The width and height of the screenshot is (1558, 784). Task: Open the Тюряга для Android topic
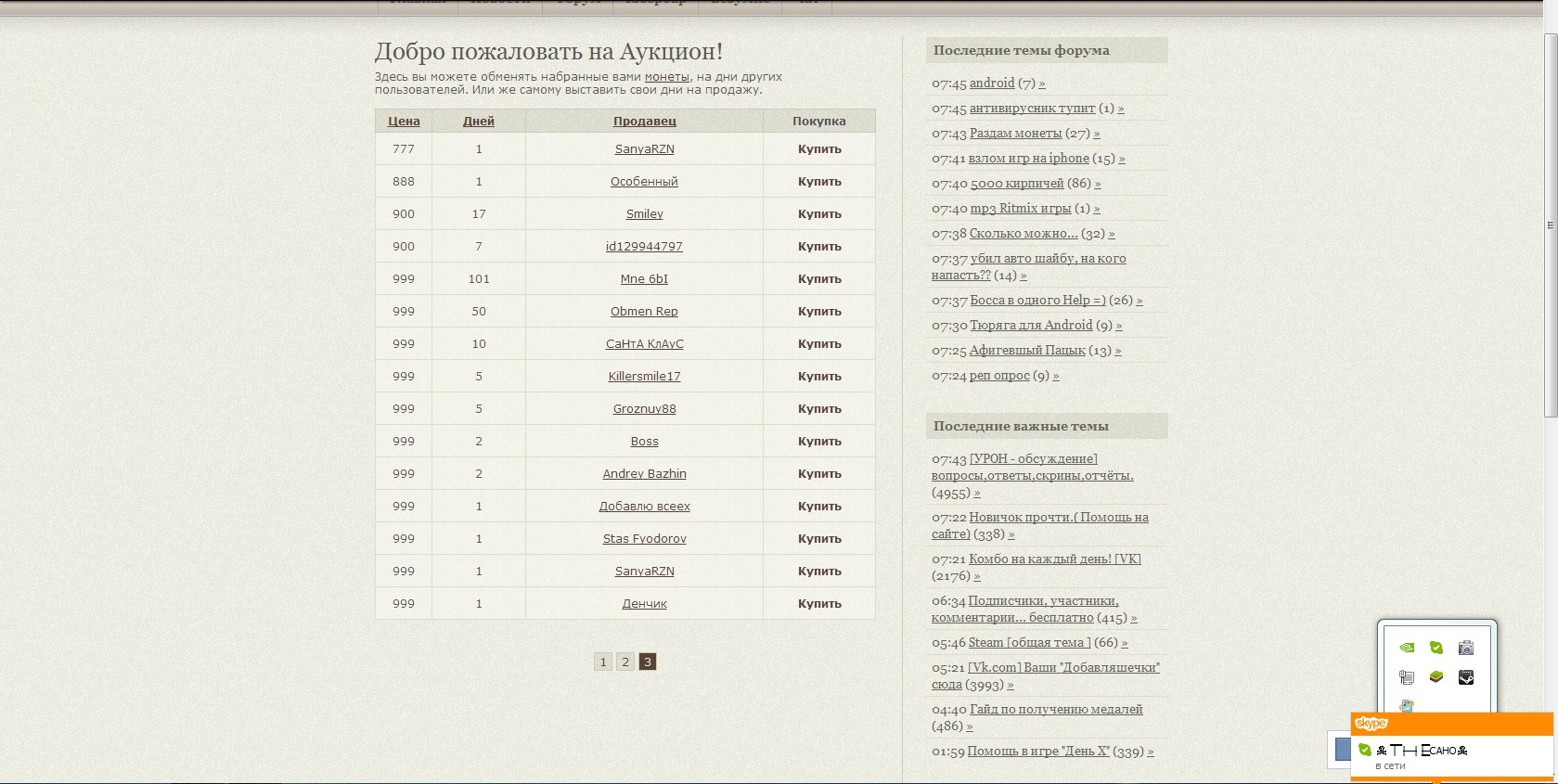click(x=1031, y=325)
